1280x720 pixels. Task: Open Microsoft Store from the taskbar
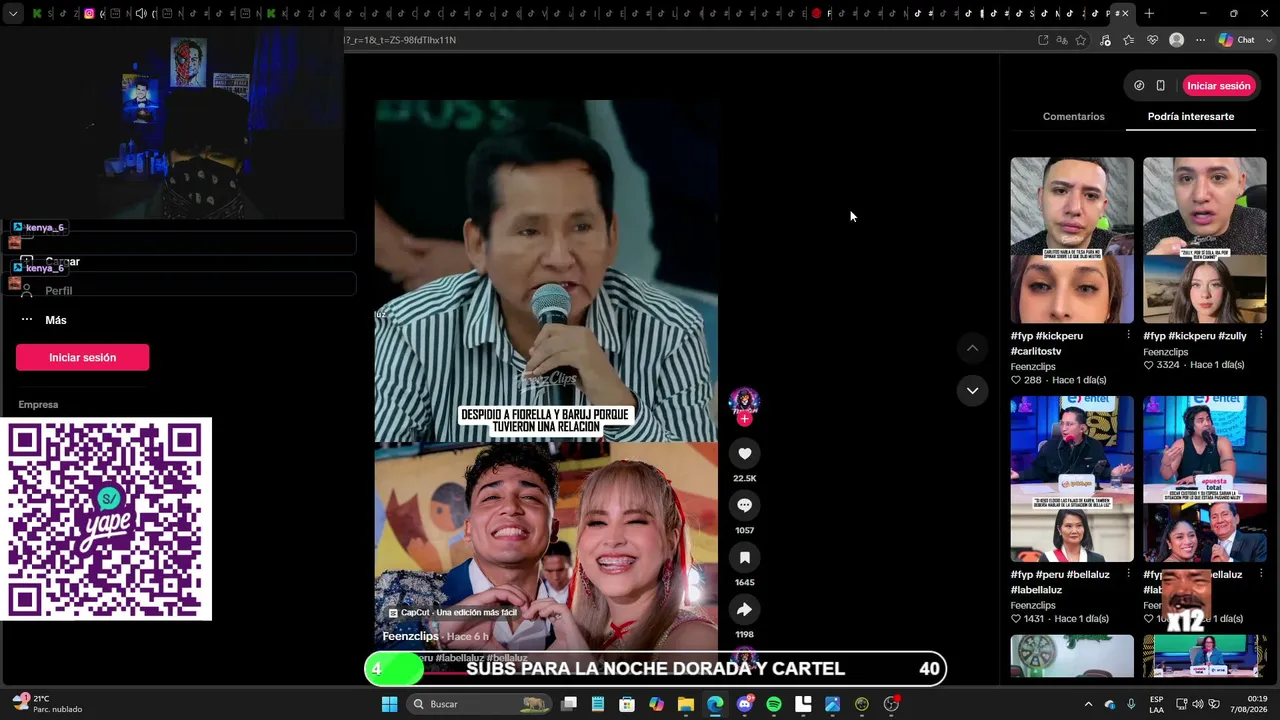[x=627, y=704]
